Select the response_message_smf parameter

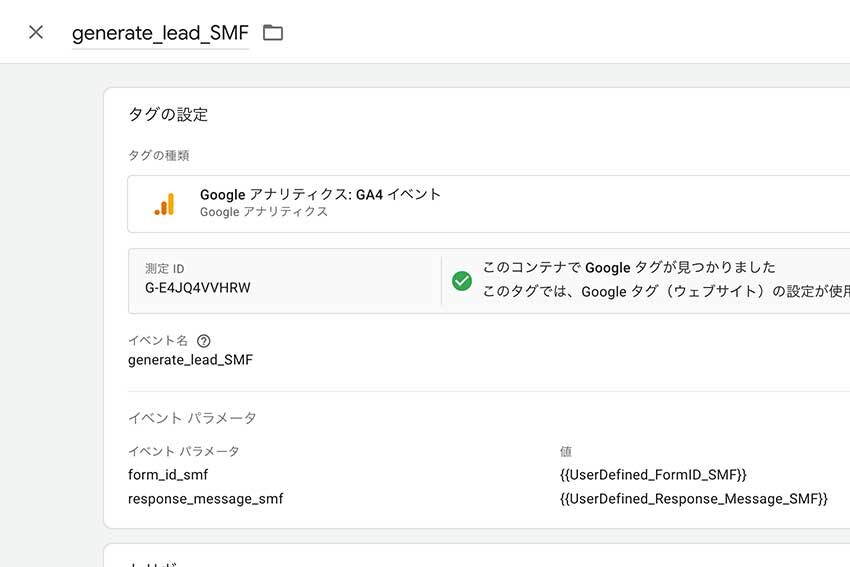tap(205, 499)
